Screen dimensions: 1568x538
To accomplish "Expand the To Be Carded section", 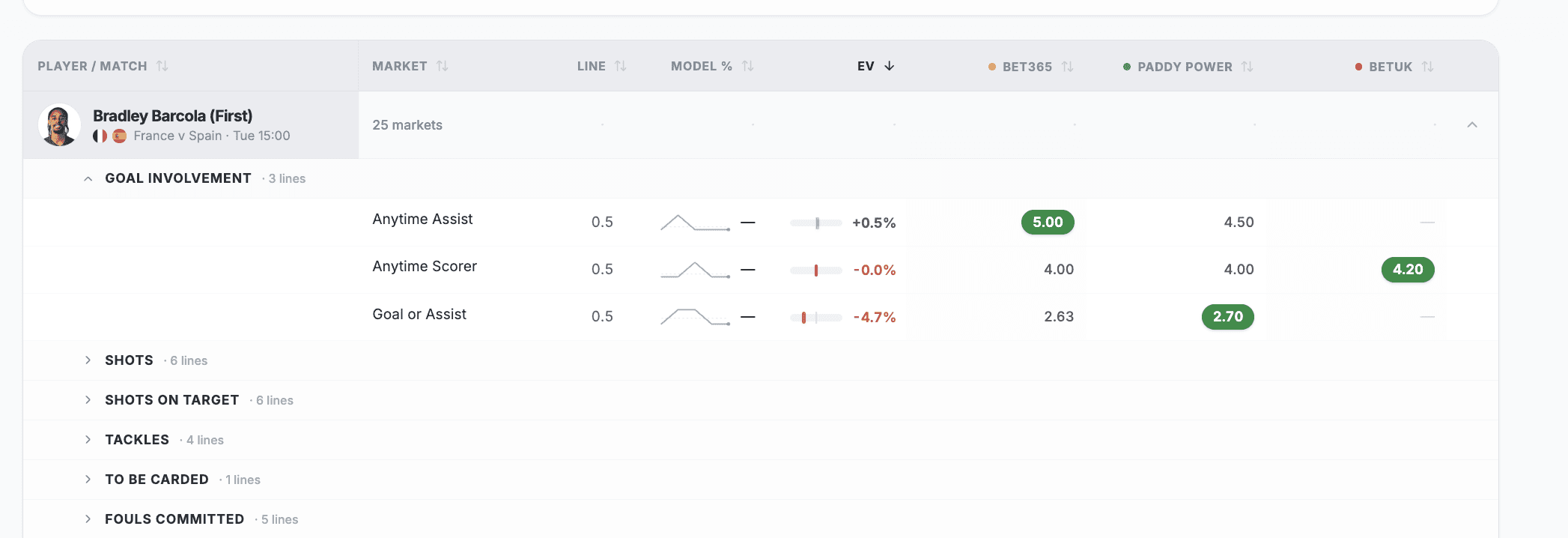I will pyautogui.click(x=88, y=480).
